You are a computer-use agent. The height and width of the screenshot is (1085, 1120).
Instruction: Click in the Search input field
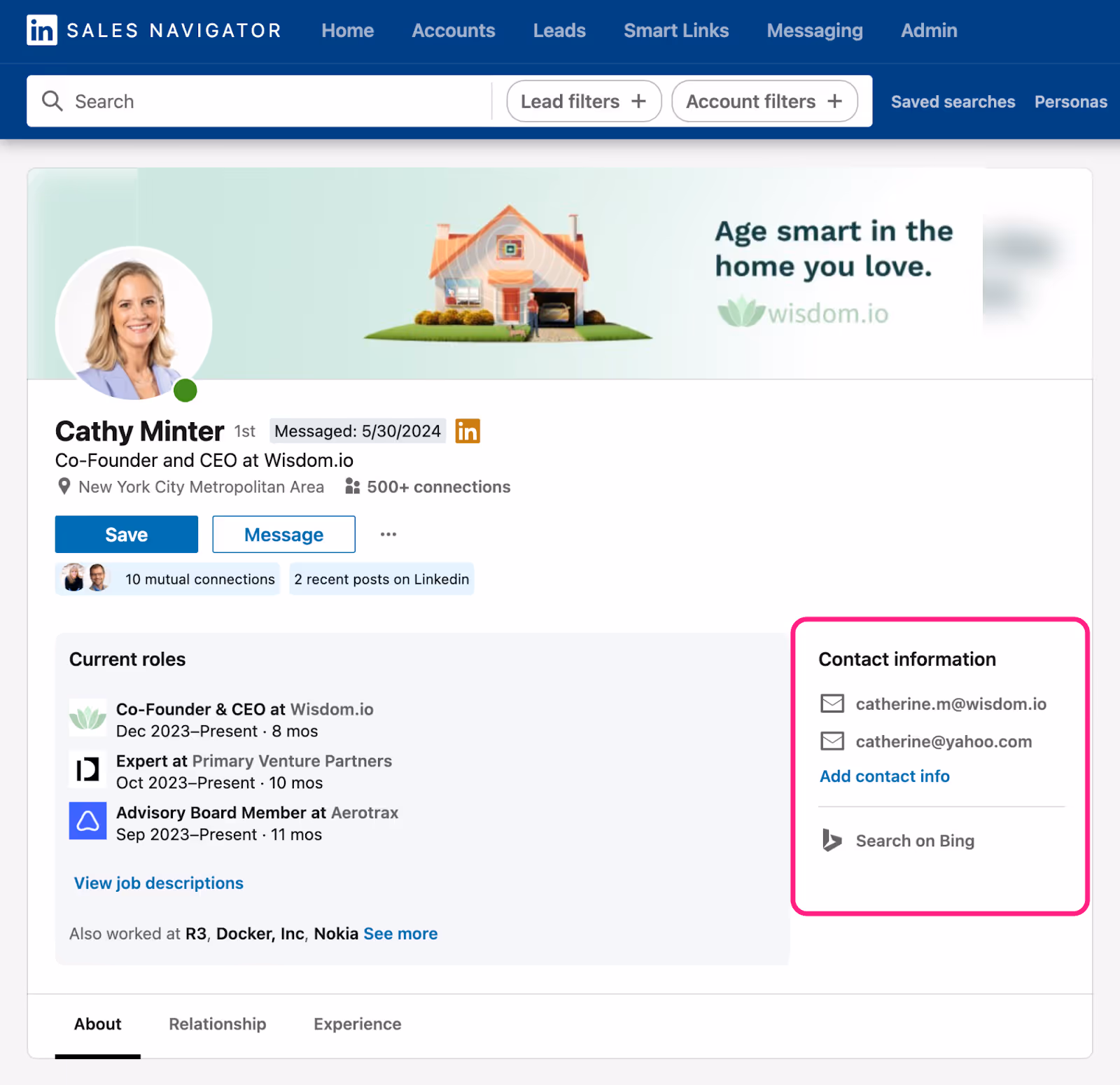coord(259,101)
